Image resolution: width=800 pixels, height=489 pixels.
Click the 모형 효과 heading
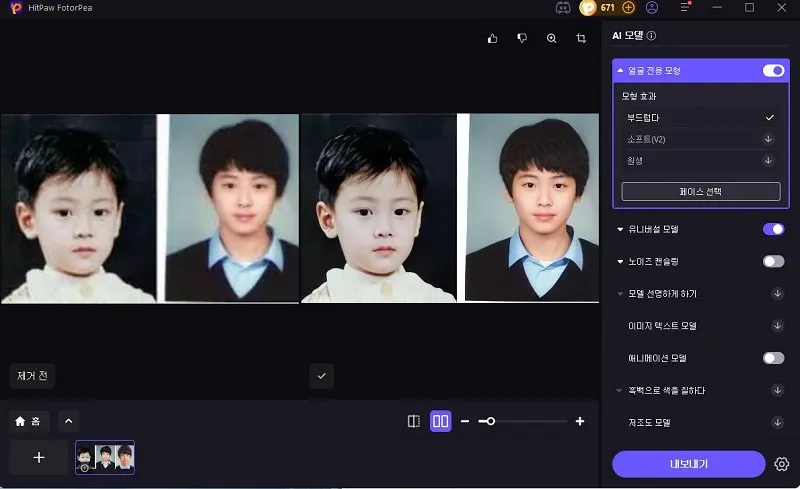[x=639, y=96]
